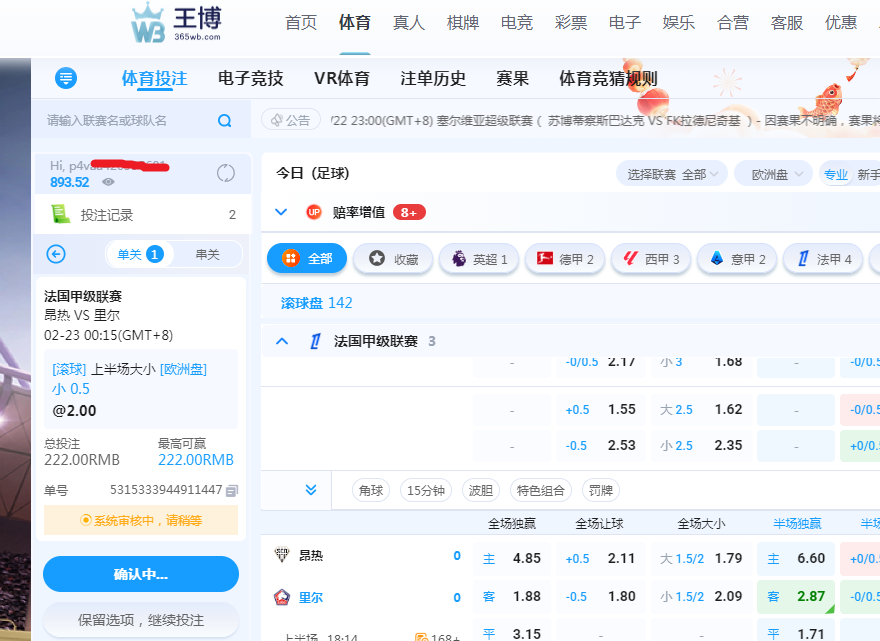Copy the bet order number
Viewport: 880px width, 641px height.
click(x=232, y=490)
